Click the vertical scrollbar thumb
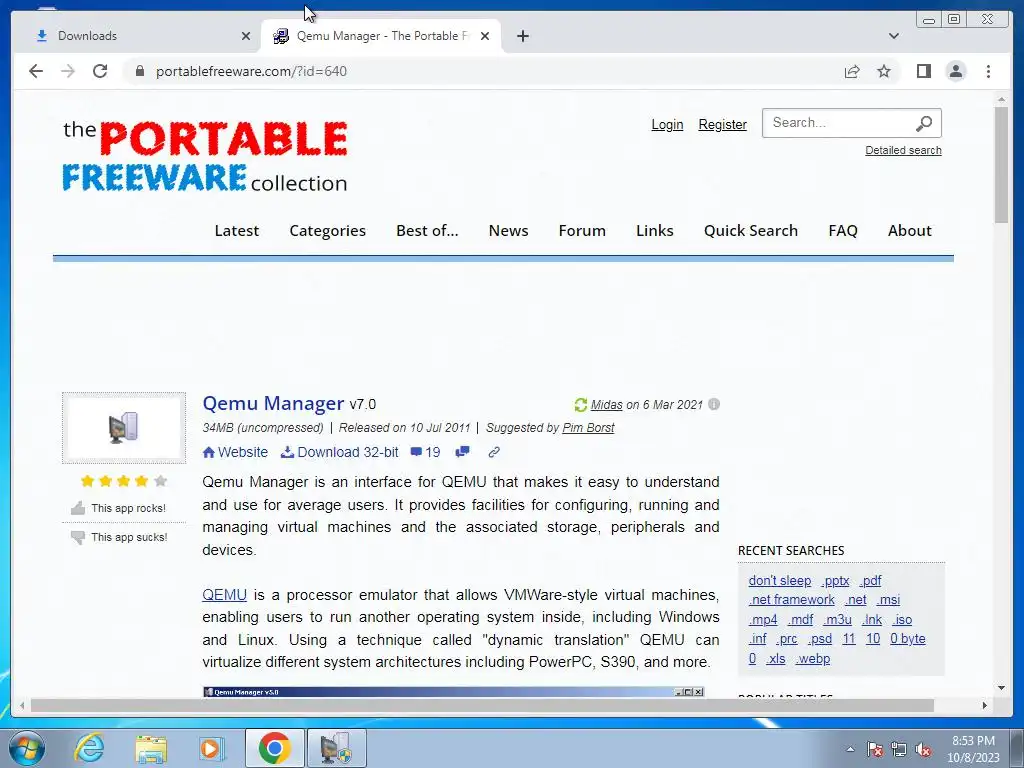The width and height of the screenshot is (1024, 768). coord(1002,165)
